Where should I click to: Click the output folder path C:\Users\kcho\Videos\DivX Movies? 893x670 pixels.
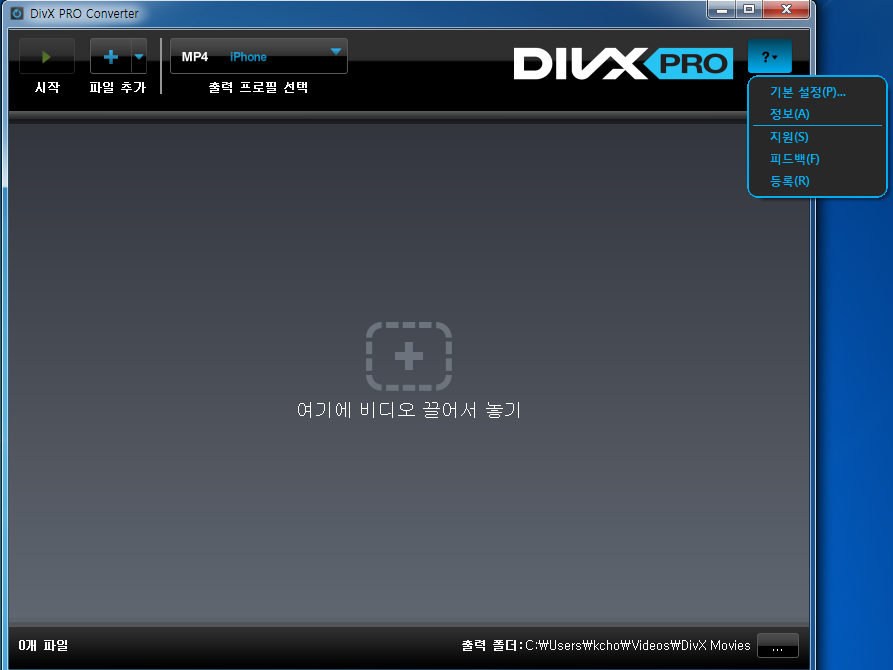[637, 646]
